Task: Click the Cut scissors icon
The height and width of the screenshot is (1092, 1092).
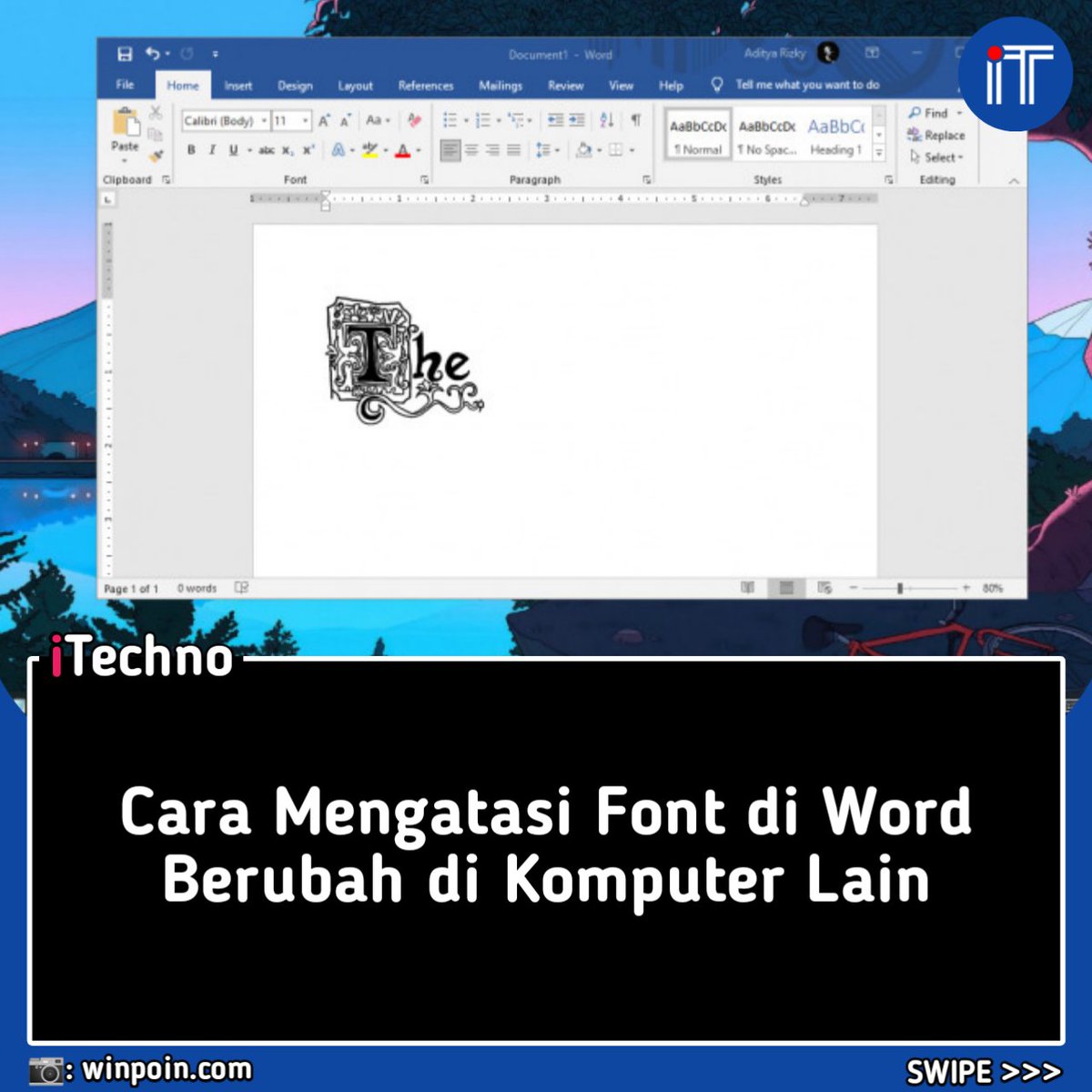Action: coord(156,113)
